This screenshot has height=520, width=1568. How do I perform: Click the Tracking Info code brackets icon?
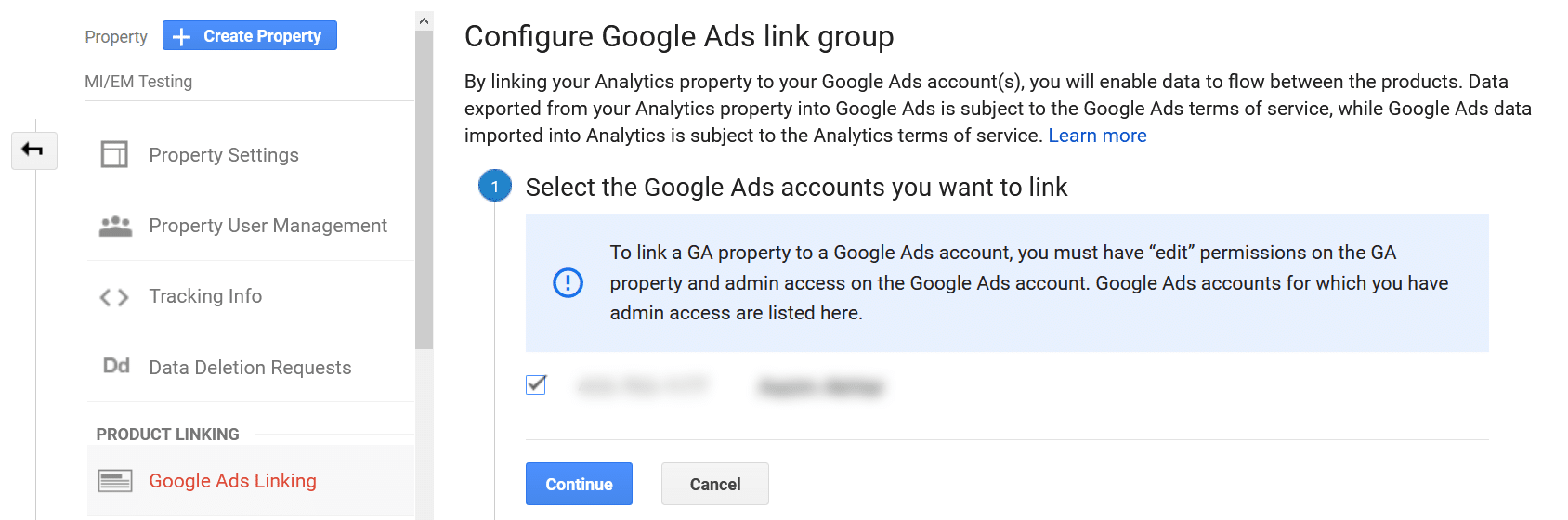114,297
